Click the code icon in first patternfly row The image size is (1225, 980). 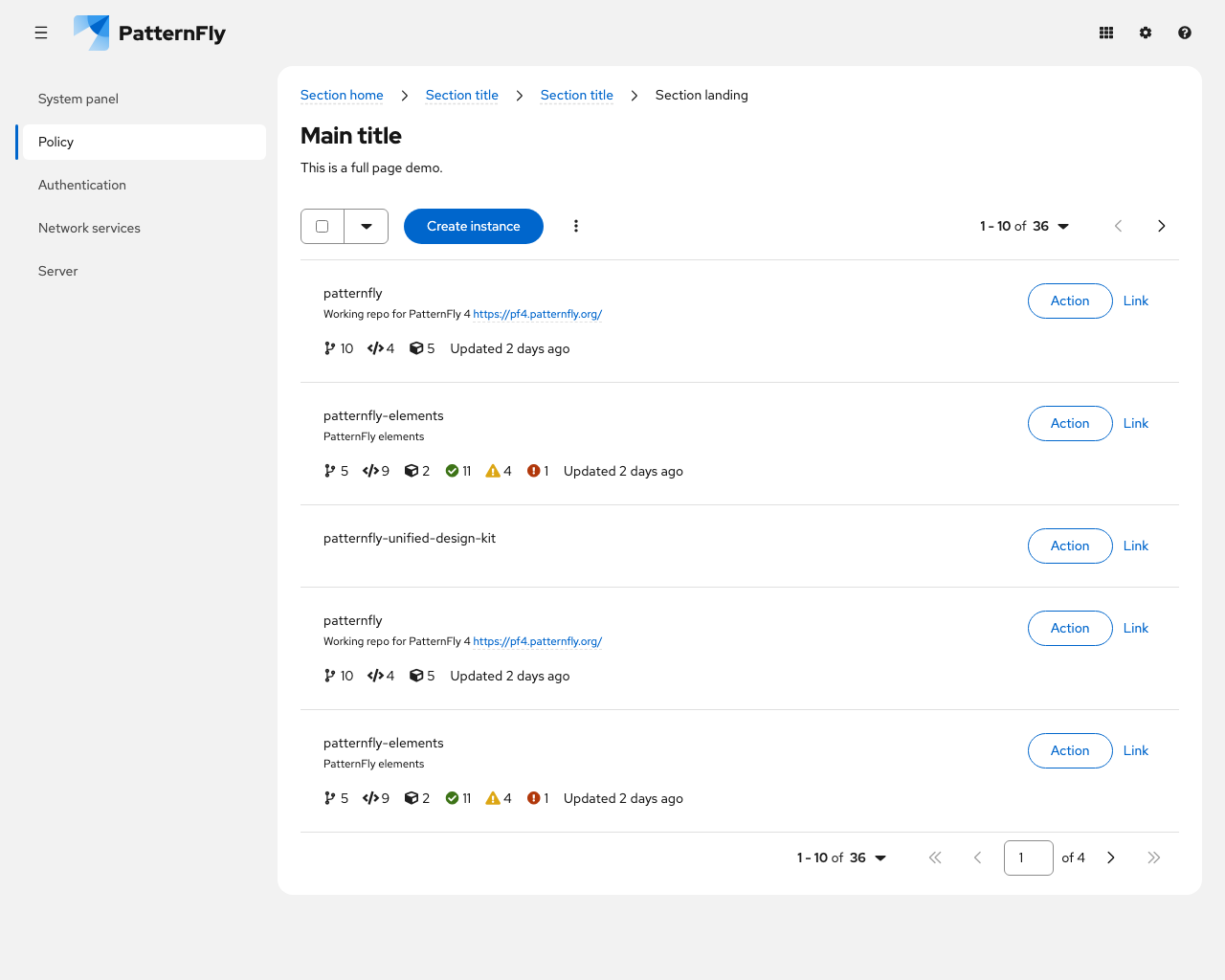375,348
